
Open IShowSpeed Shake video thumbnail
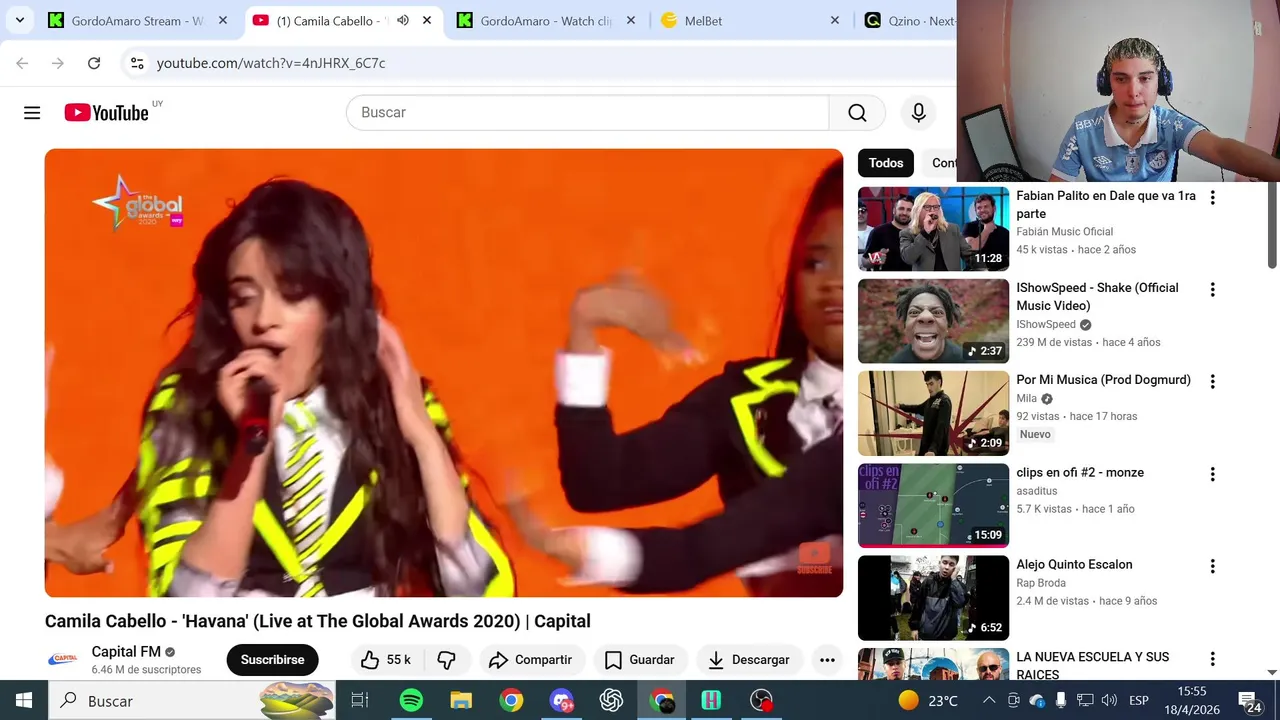pos(933,321)
